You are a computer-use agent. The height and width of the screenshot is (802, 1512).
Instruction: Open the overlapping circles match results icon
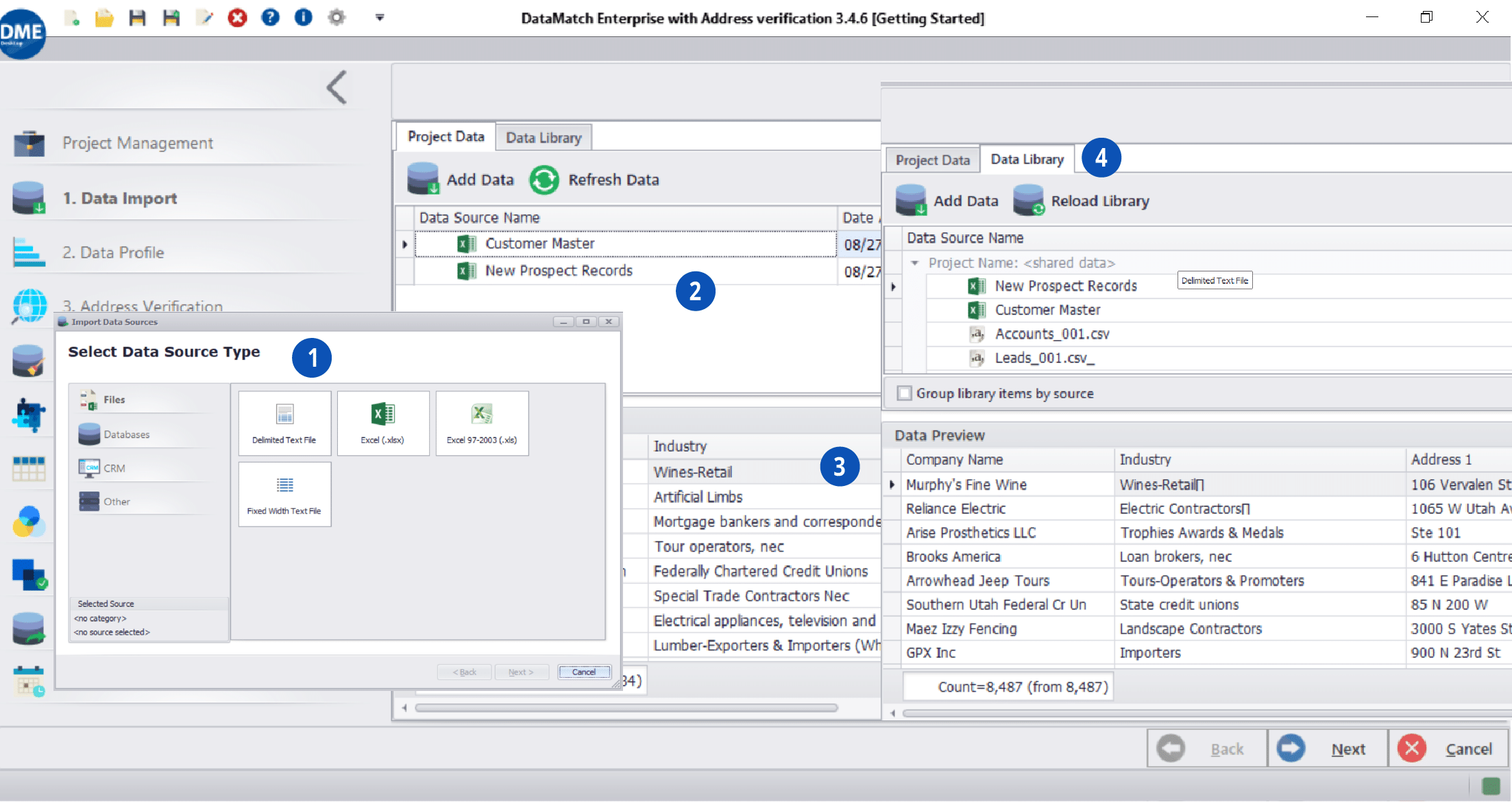click(x=28, y=522)
